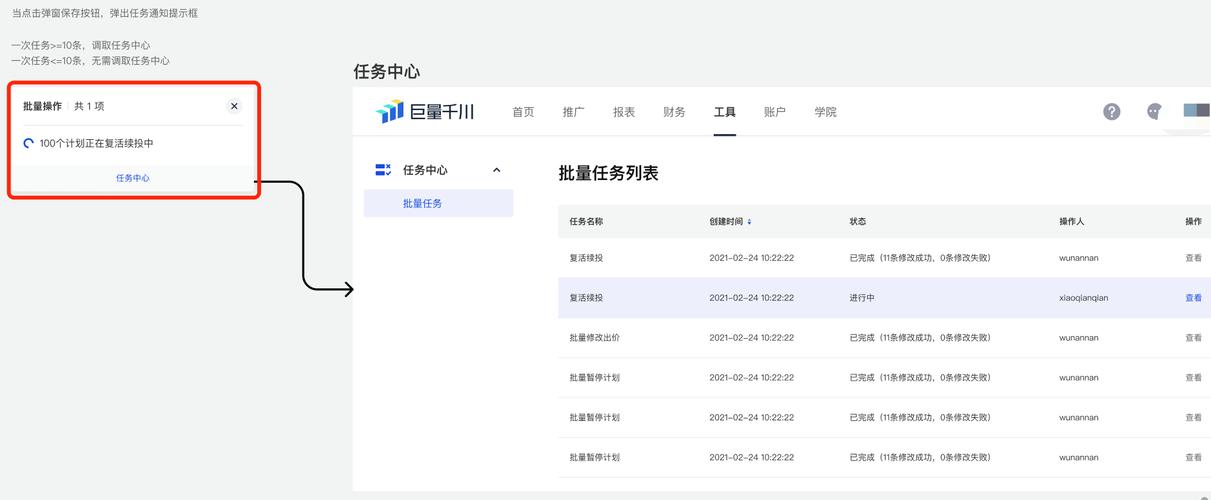Open the 推广 tab

tap(573, 112)
